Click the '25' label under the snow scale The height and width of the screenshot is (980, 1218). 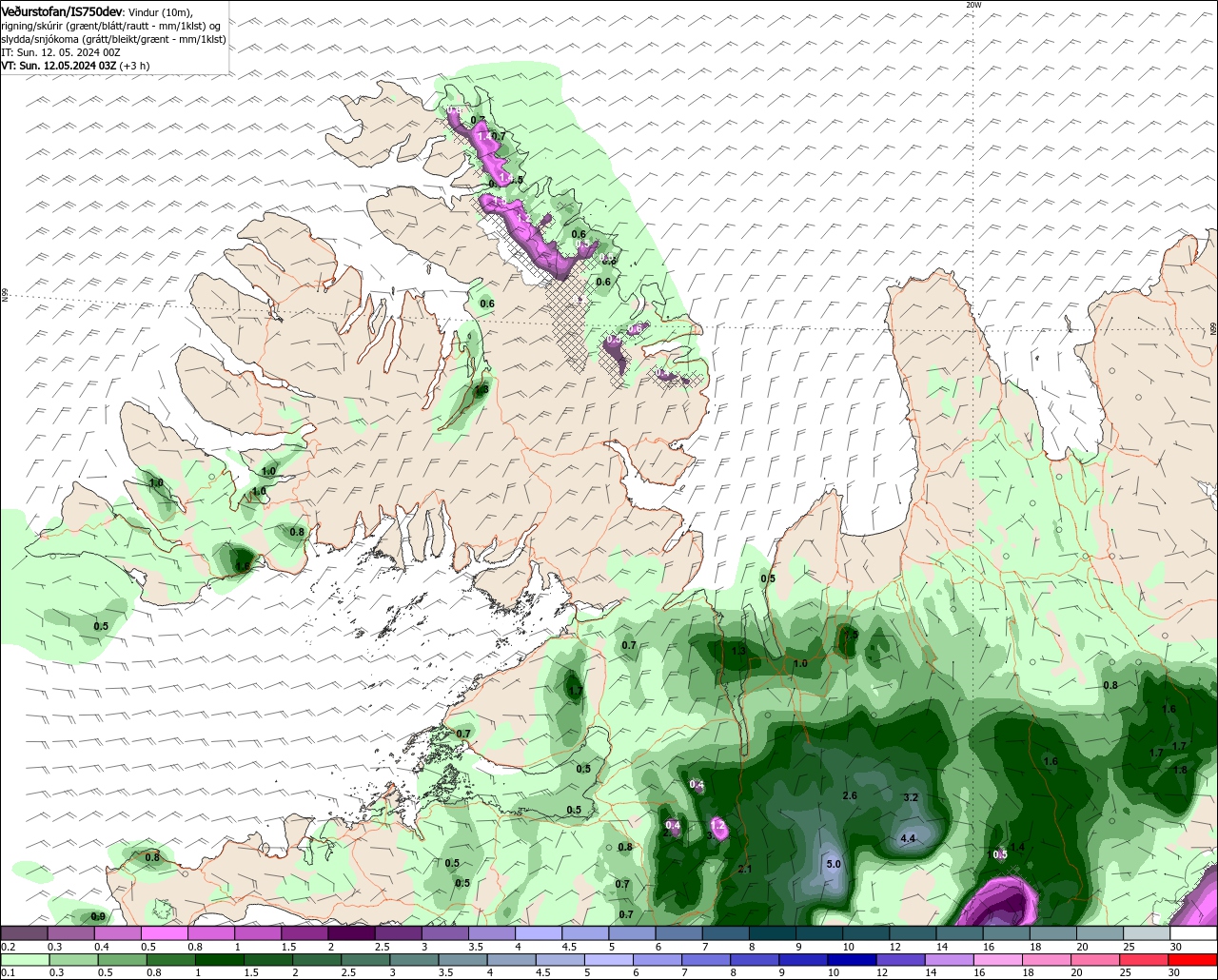click(x=1128, y=947)
